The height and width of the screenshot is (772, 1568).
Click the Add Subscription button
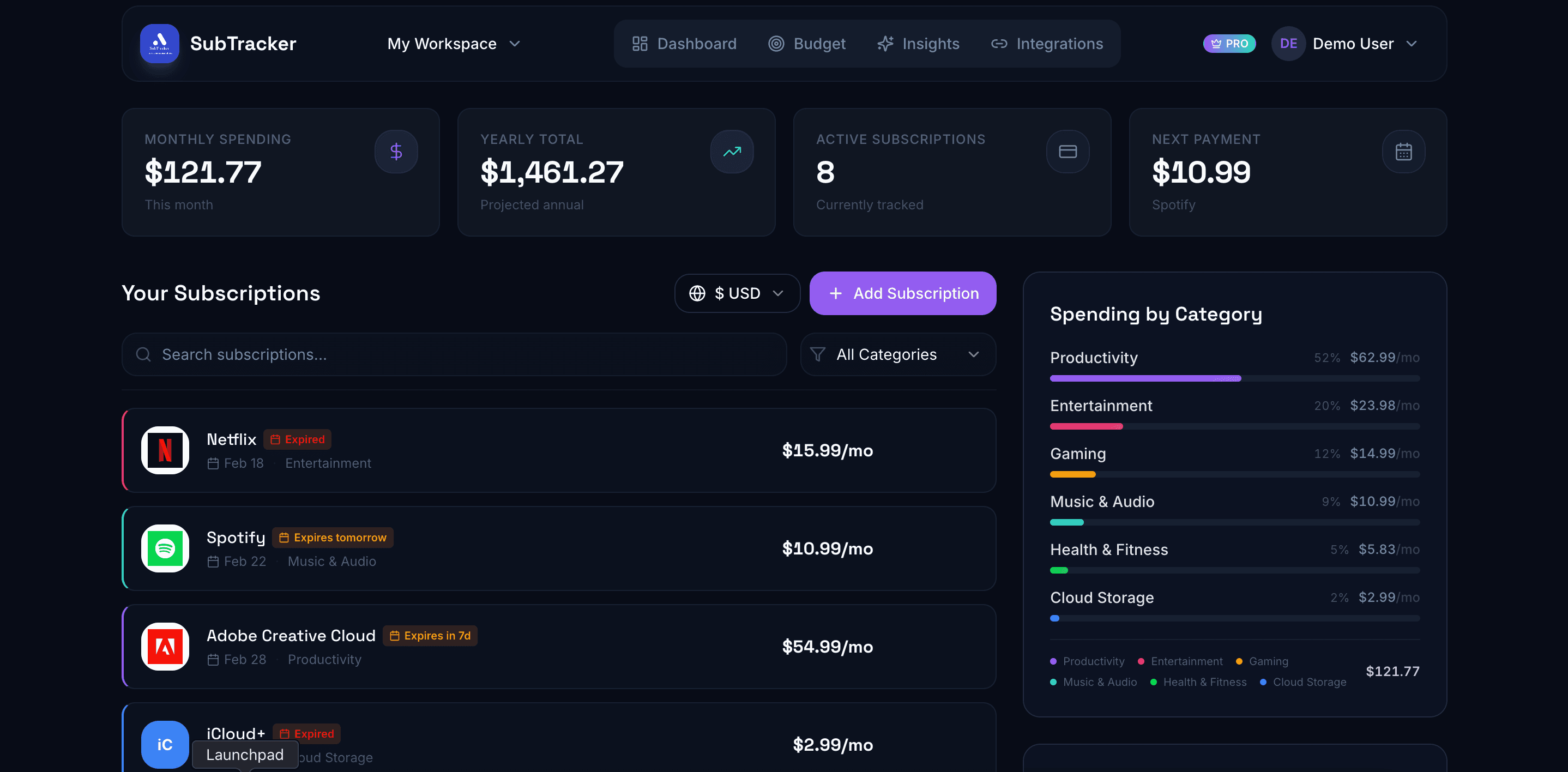coord(903,293)
